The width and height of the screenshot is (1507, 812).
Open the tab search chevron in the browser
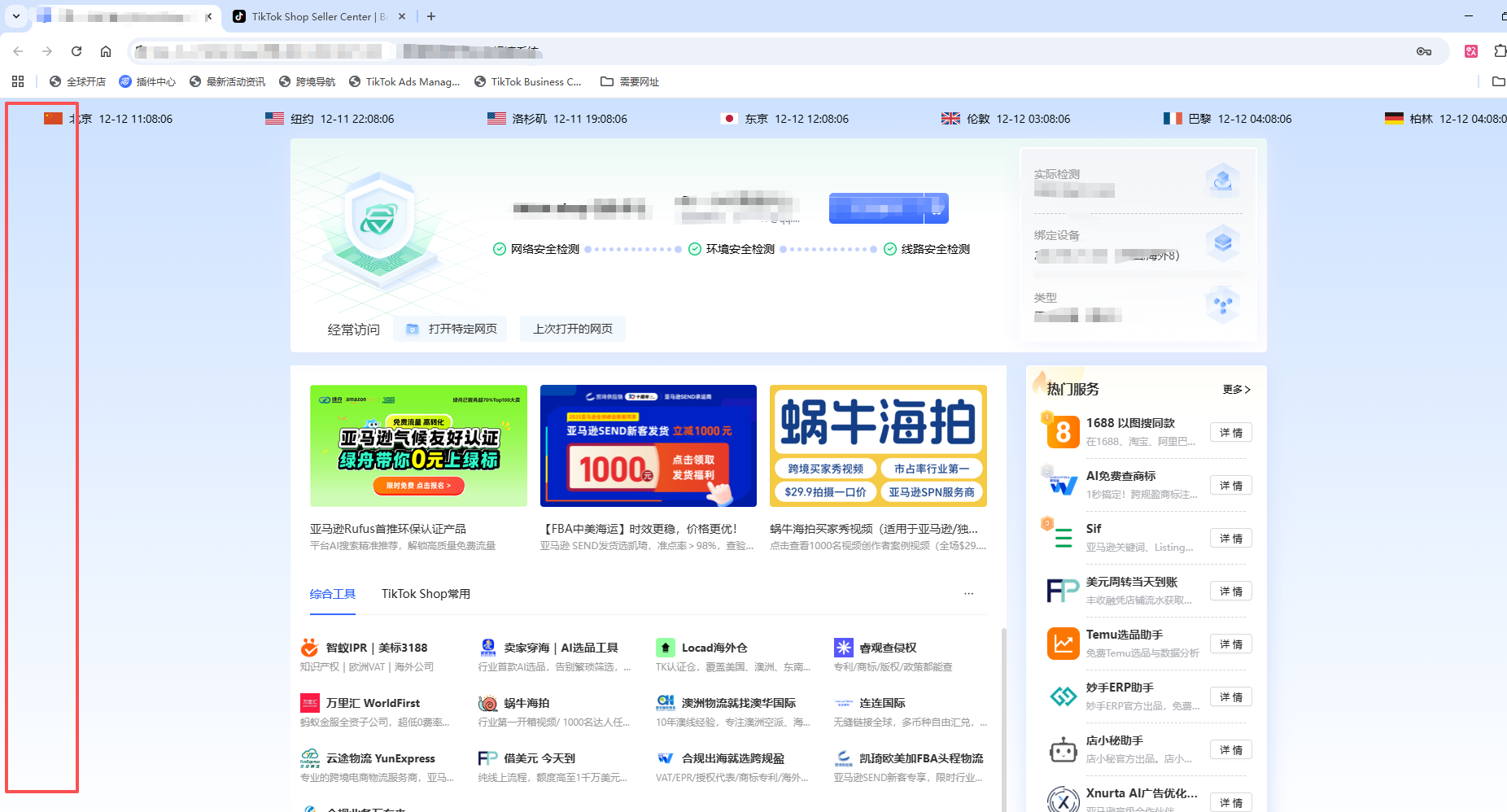point(16,16)
